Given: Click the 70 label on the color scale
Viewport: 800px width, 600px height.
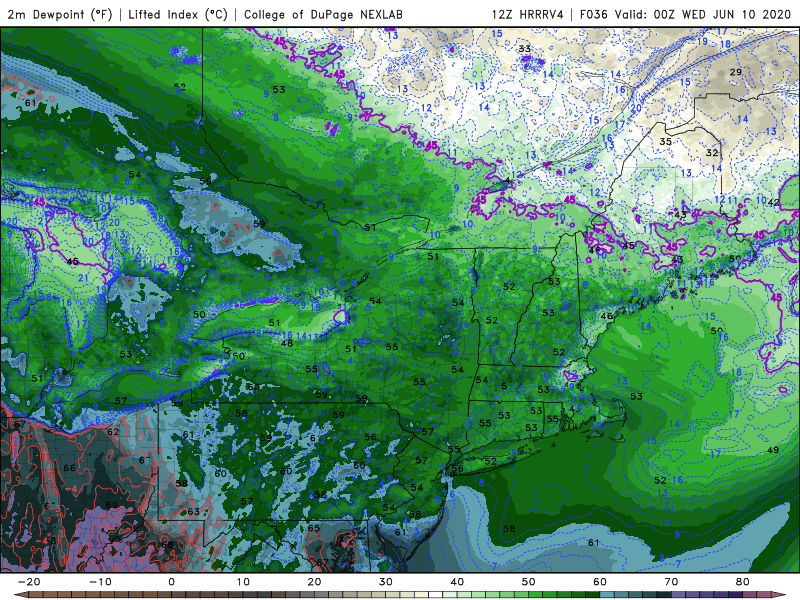Looking at the screenshot, I should pos(671,582).
